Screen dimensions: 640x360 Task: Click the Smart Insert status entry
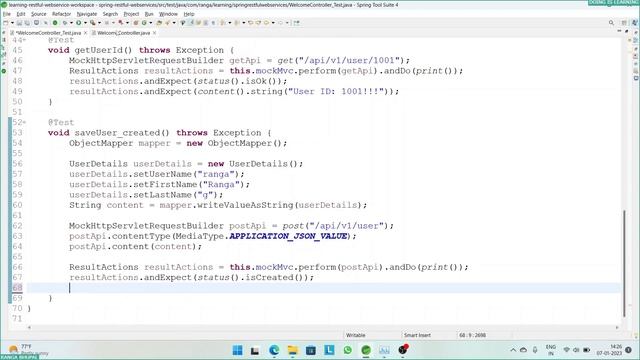[417, 335]
